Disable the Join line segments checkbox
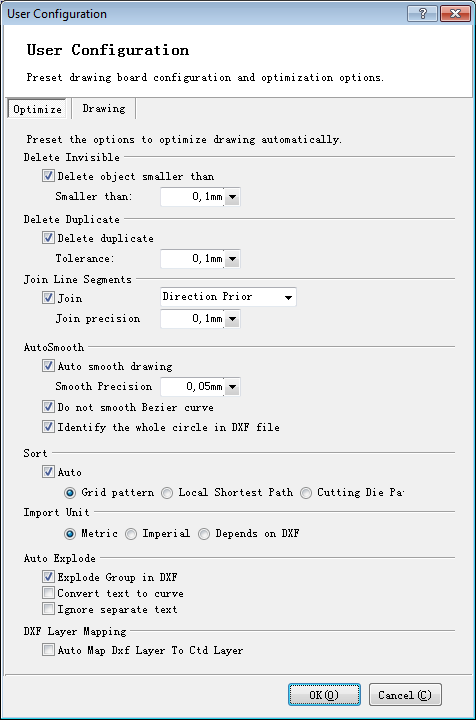The image size is (476, 720). tap(48, 298)
